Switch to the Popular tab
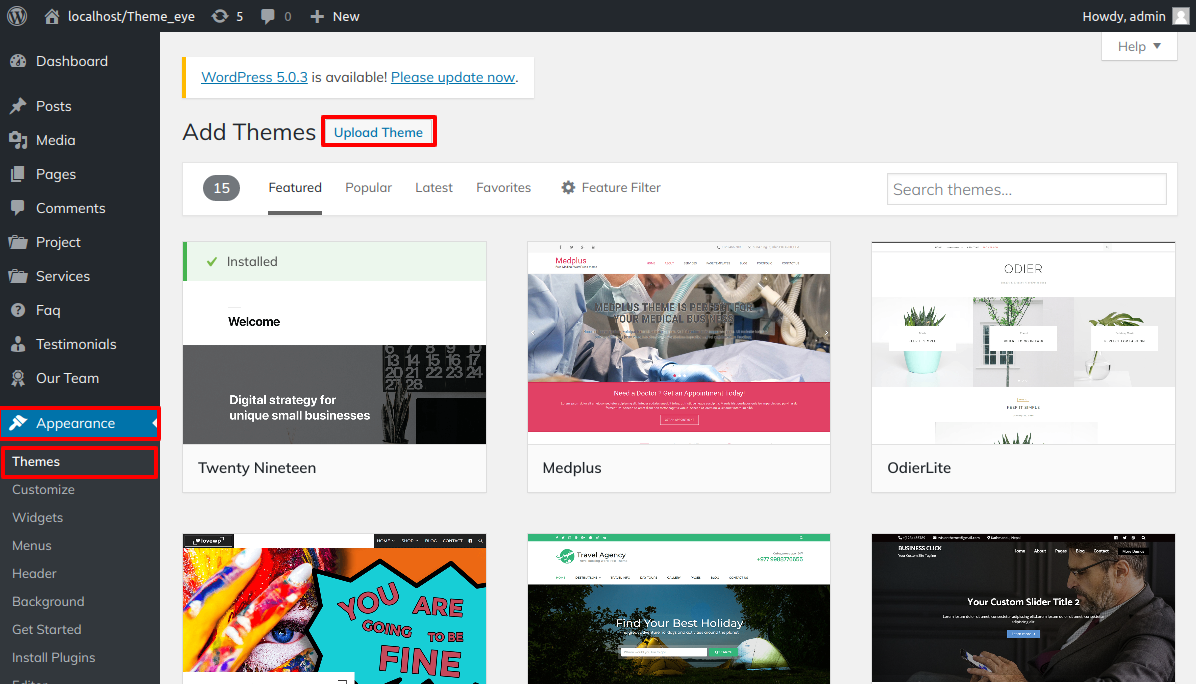Screen dimensions: 1196x684 (368, 188)
